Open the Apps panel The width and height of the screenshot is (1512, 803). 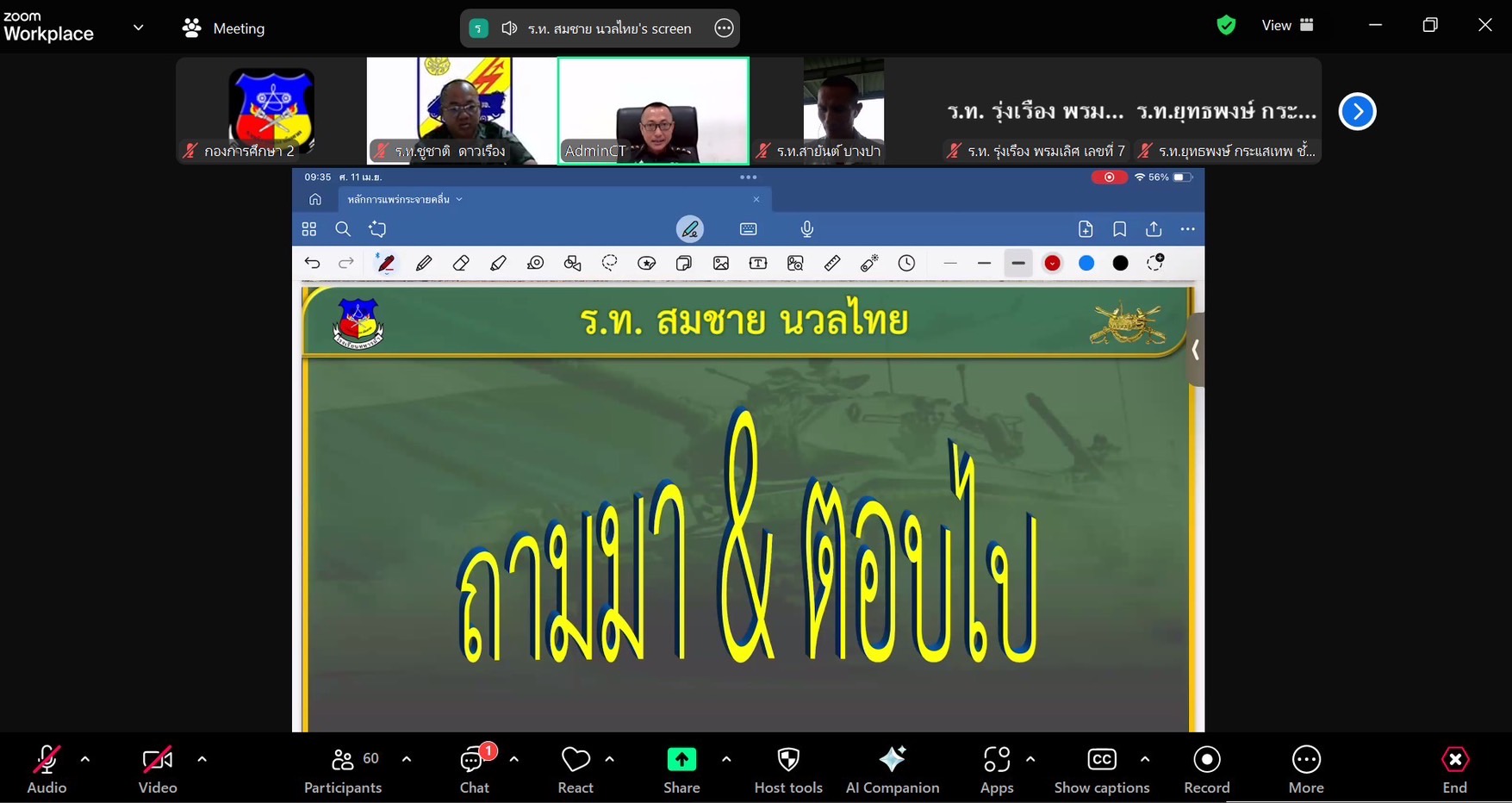tap(996, 769)
